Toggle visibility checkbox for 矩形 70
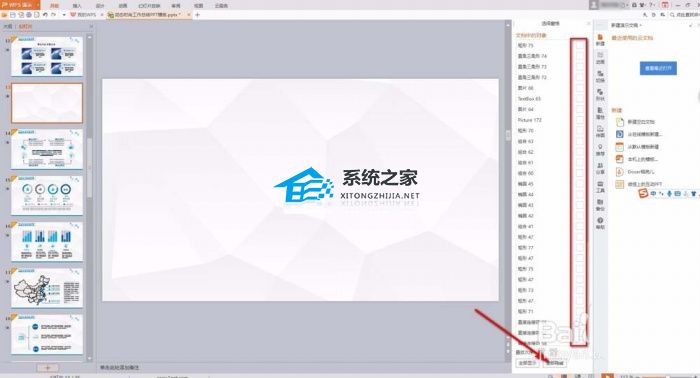The width and height of the screenshot is (700, 378). [x=579, y=131]
